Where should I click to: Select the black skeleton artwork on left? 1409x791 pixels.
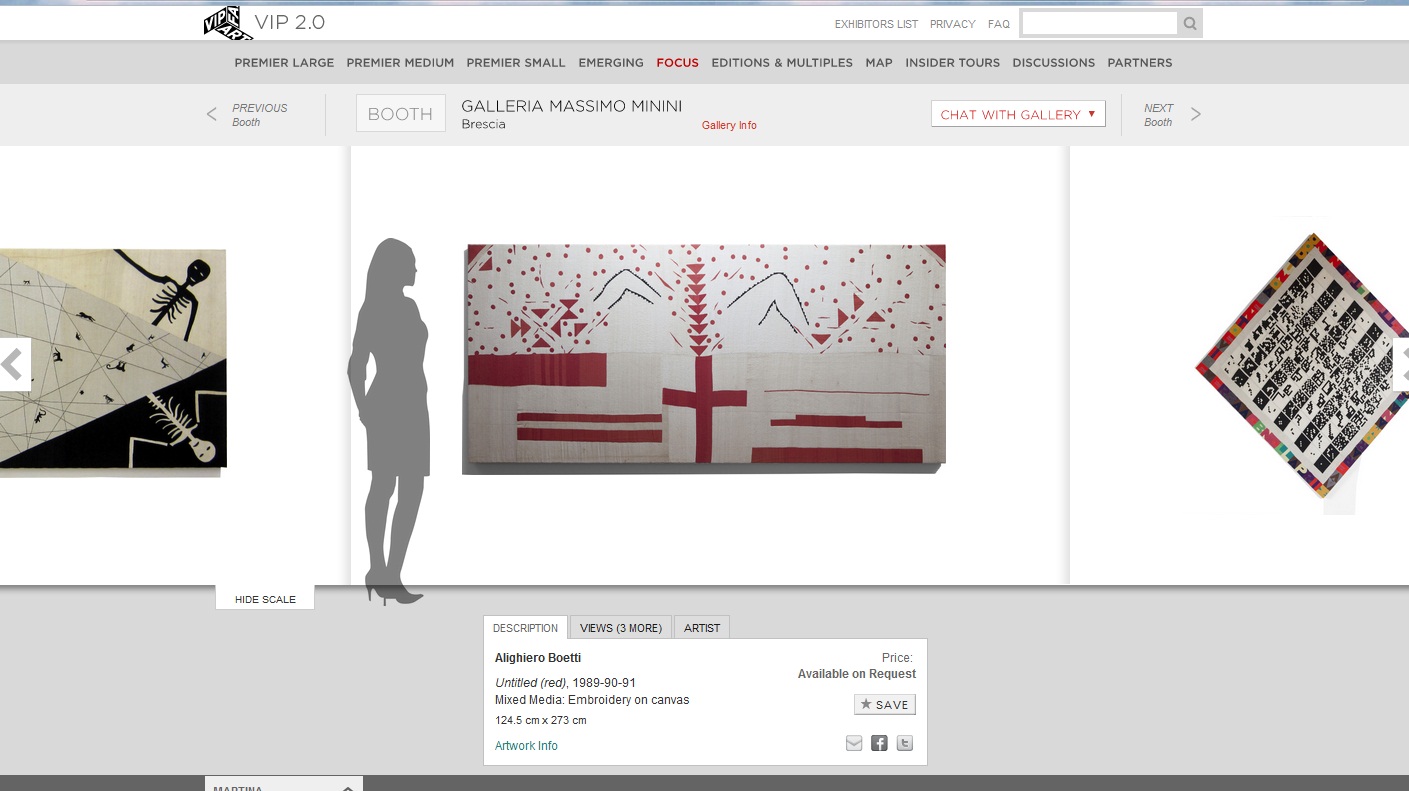click(113, 361)
